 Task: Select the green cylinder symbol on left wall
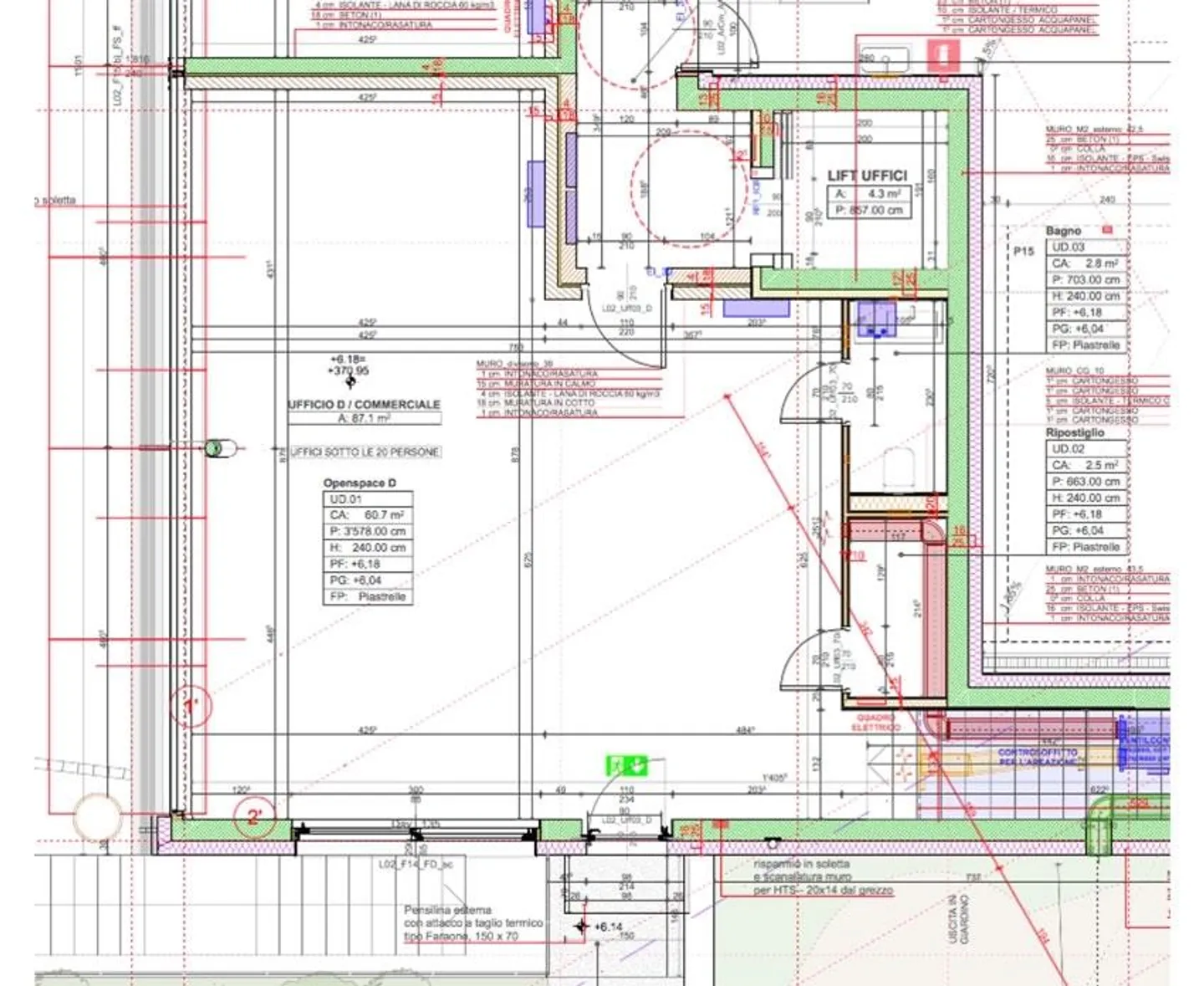click(x=215, y=448)
